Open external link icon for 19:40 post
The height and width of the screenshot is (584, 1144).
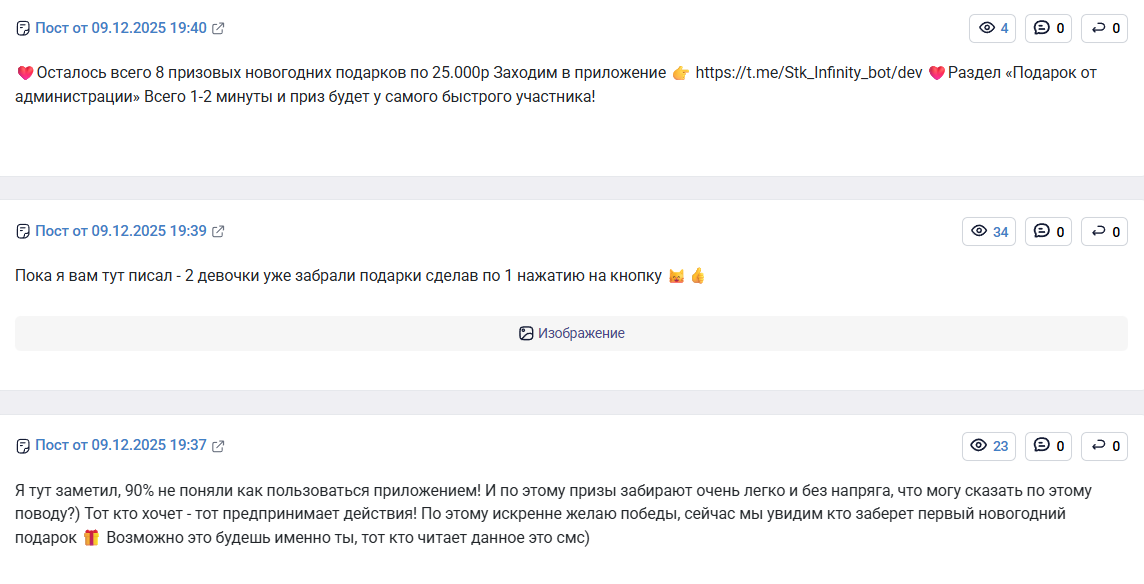click(218, 28)
